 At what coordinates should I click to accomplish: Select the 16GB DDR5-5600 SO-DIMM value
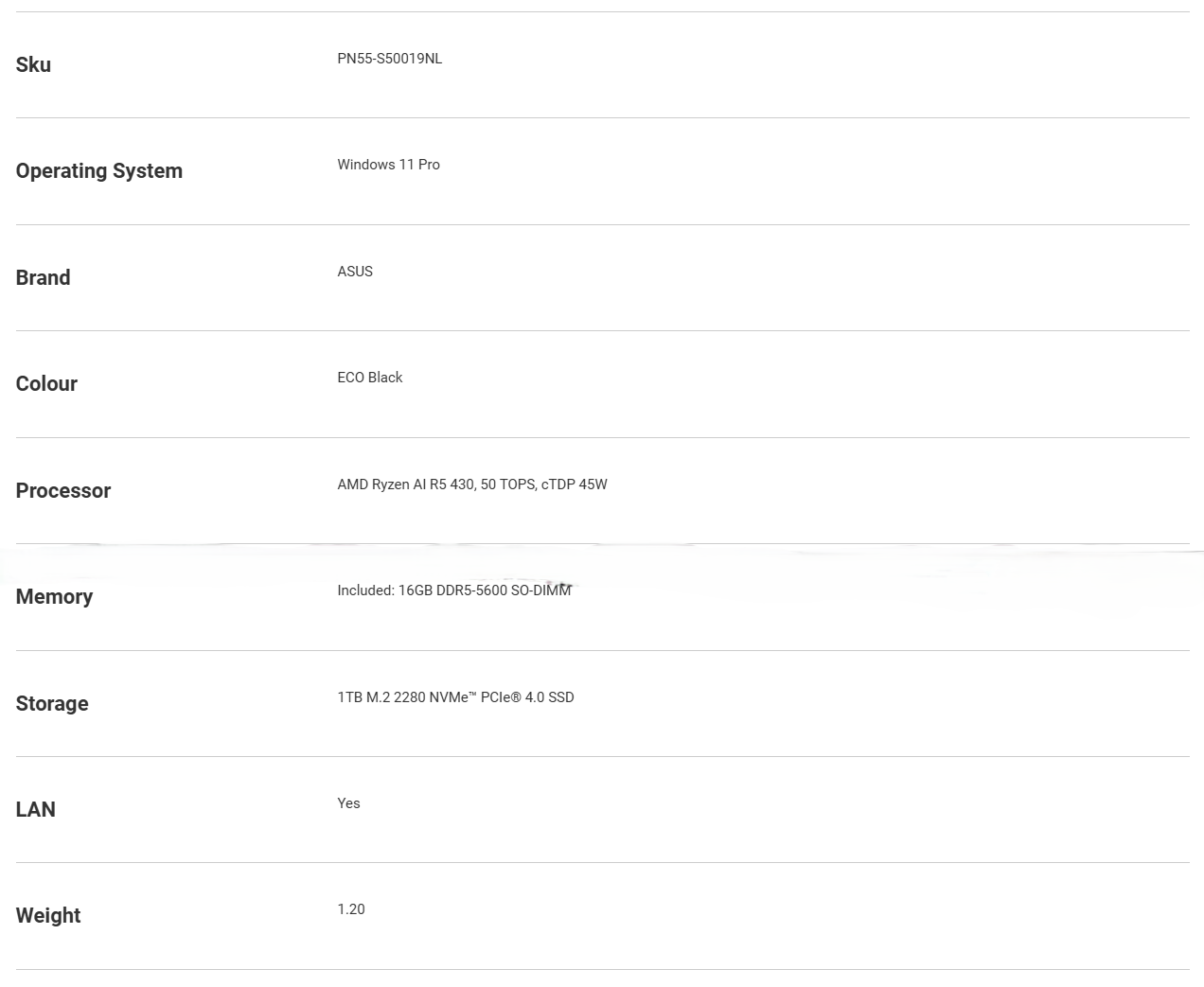click(x=485, y=590)
